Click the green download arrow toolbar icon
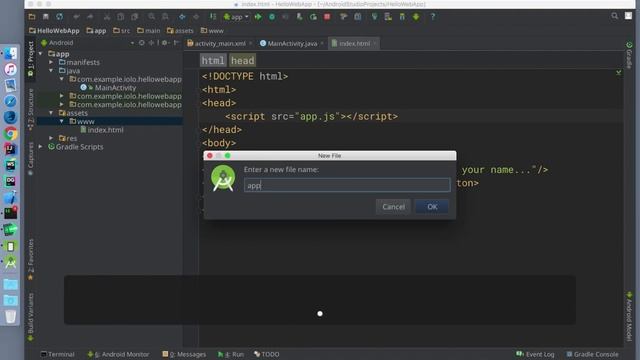The height and width of the screenshot is (360, 640). [x=416, y=17]
